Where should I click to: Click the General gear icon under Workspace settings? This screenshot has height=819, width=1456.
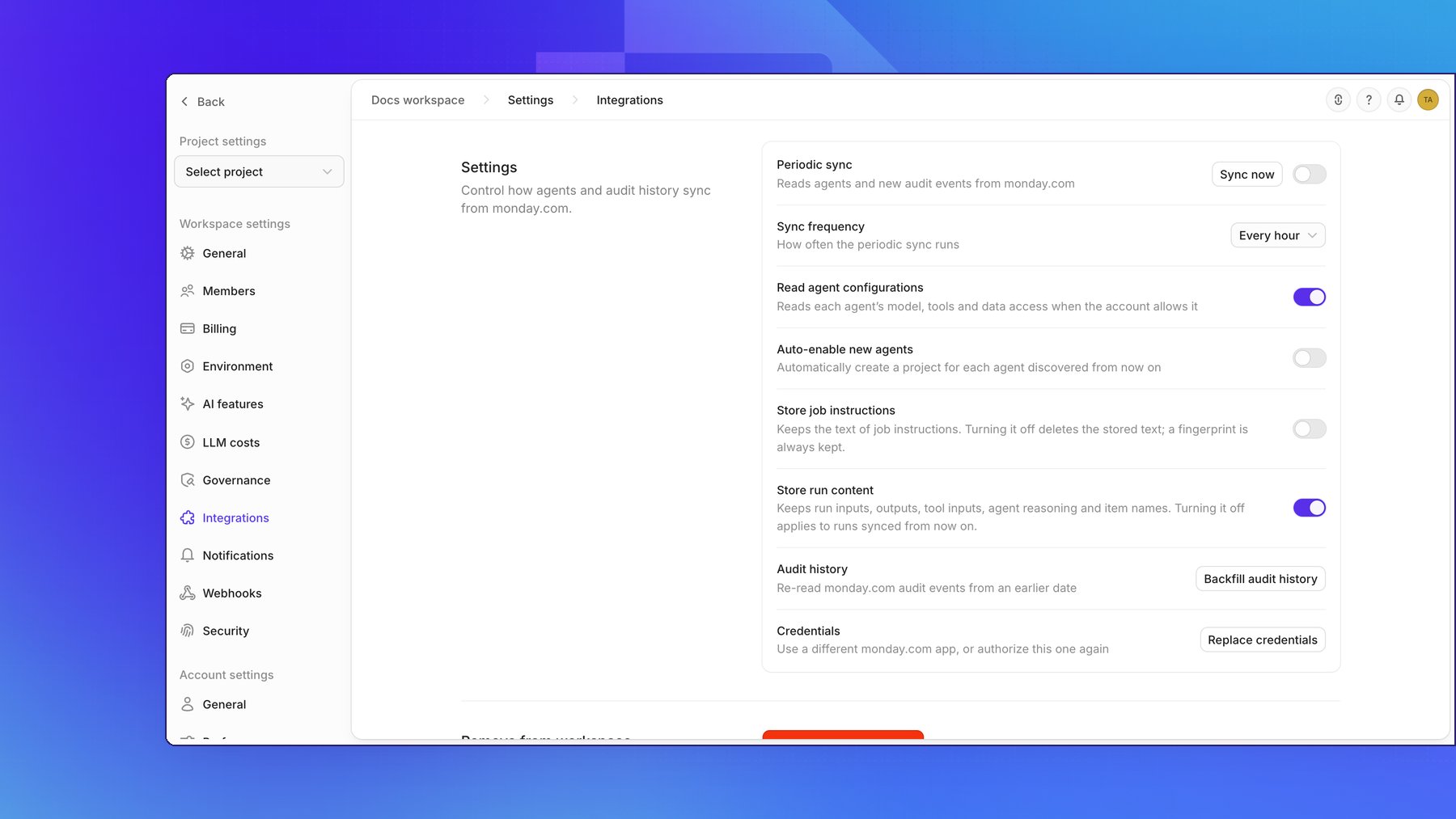click(188, 253)
